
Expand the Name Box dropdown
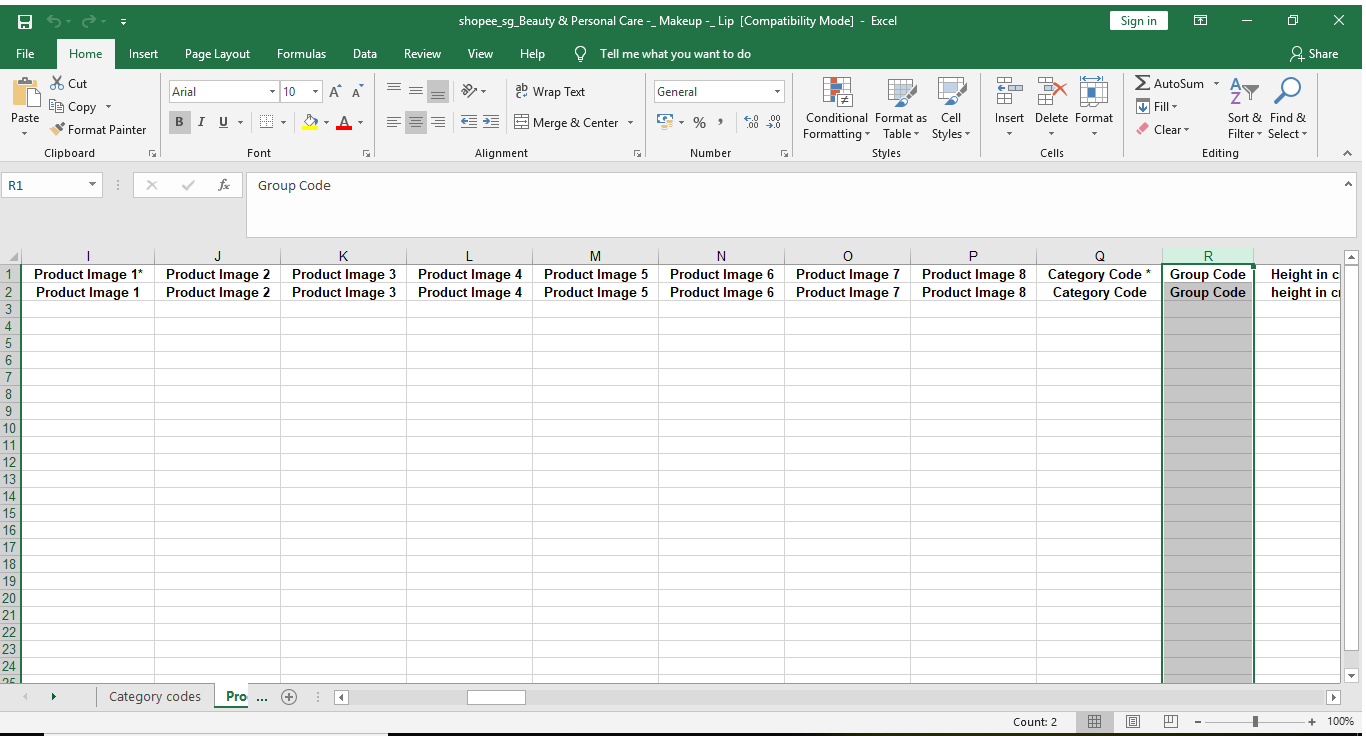93,185
